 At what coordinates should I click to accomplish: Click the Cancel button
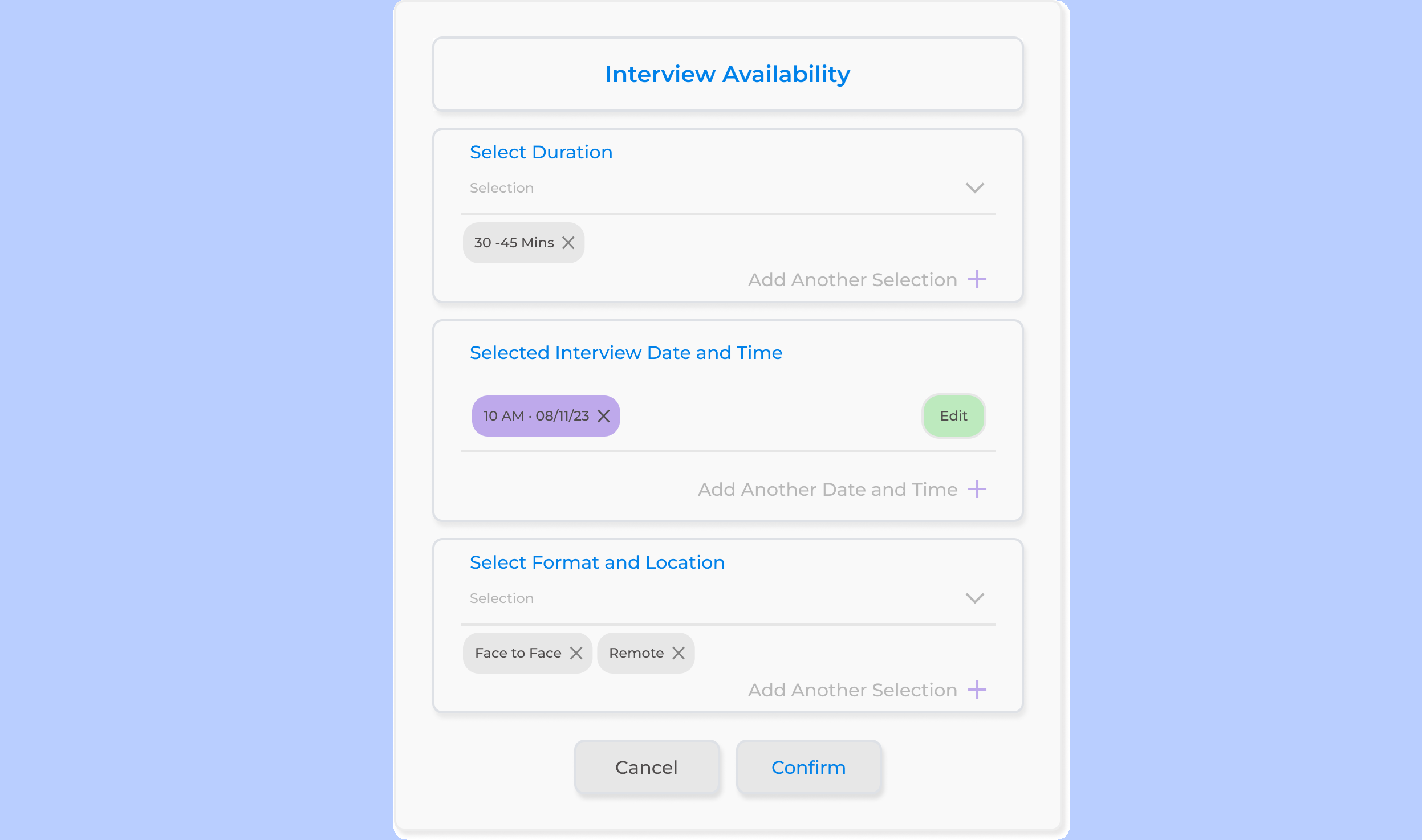pyautogui.click(x=647, y=768)
